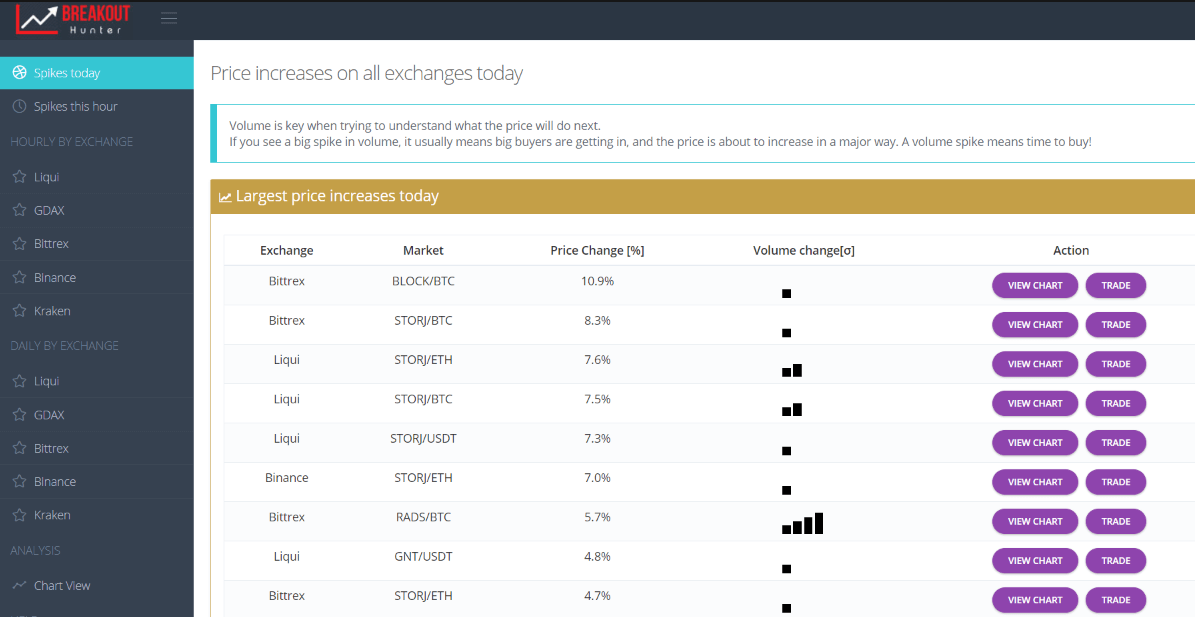Click the Market column header

tap(423, 251)
